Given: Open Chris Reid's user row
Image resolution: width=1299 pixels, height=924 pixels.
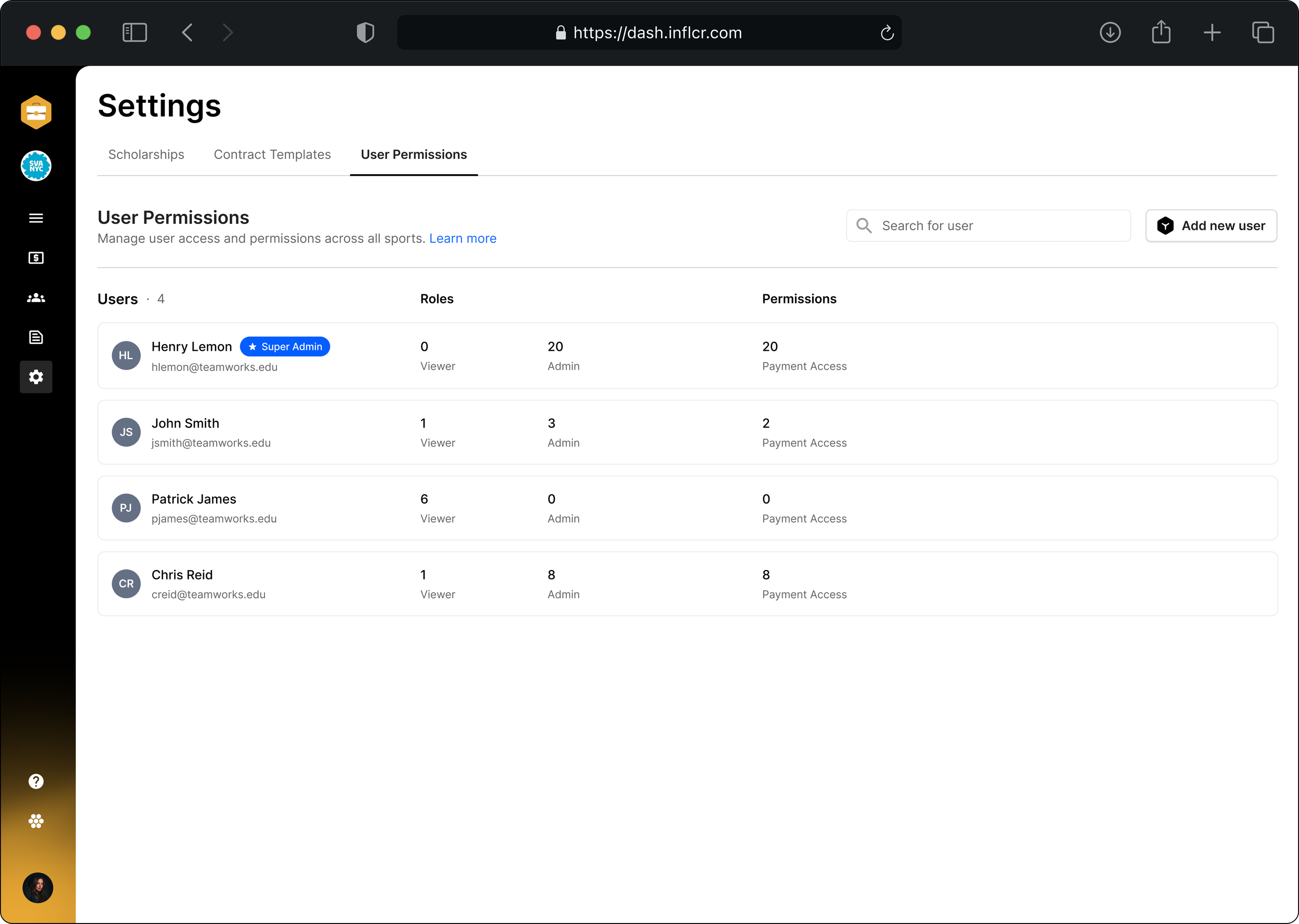Looking at the screenshot, I should [687, 584].
